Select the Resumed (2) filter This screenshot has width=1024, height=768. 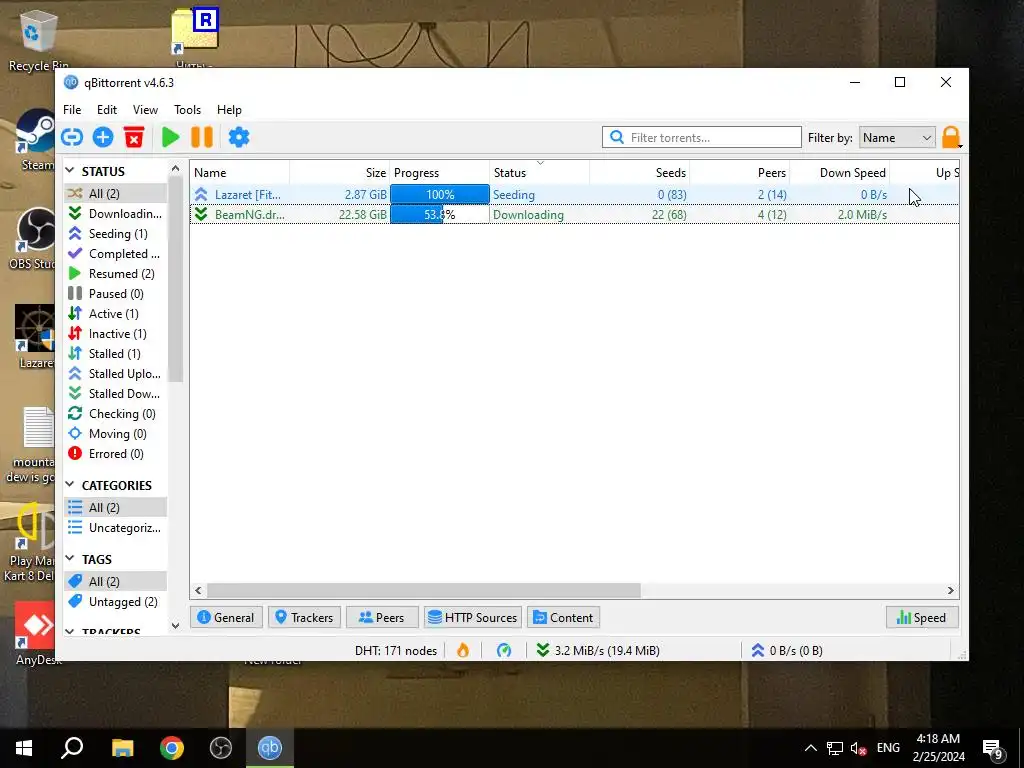click(x=115, y=274)
